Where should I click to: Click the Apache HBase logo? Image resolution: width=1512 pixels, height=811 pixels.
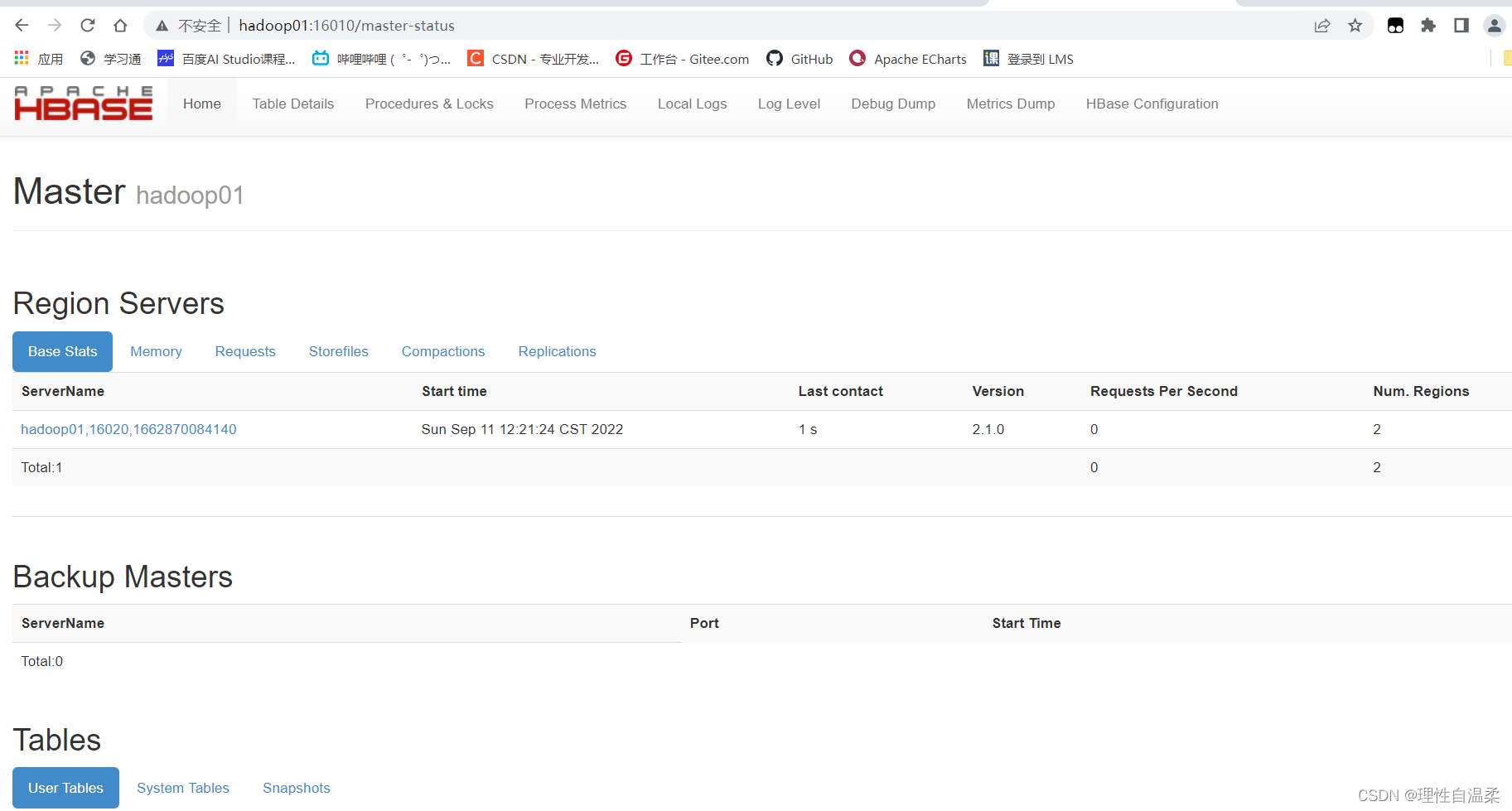[x=84, y=104]
